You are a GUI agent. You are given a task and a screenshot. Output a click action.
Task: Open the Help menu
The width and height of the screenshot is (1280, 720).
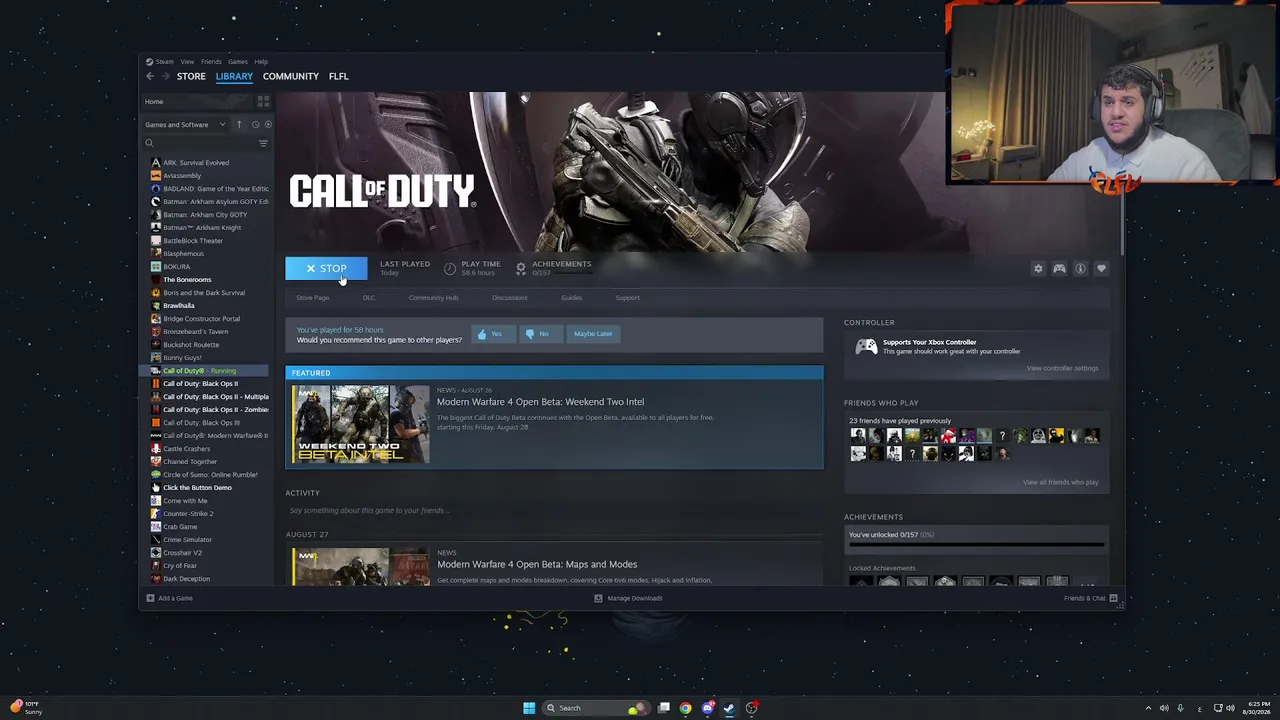click(261, 62)
